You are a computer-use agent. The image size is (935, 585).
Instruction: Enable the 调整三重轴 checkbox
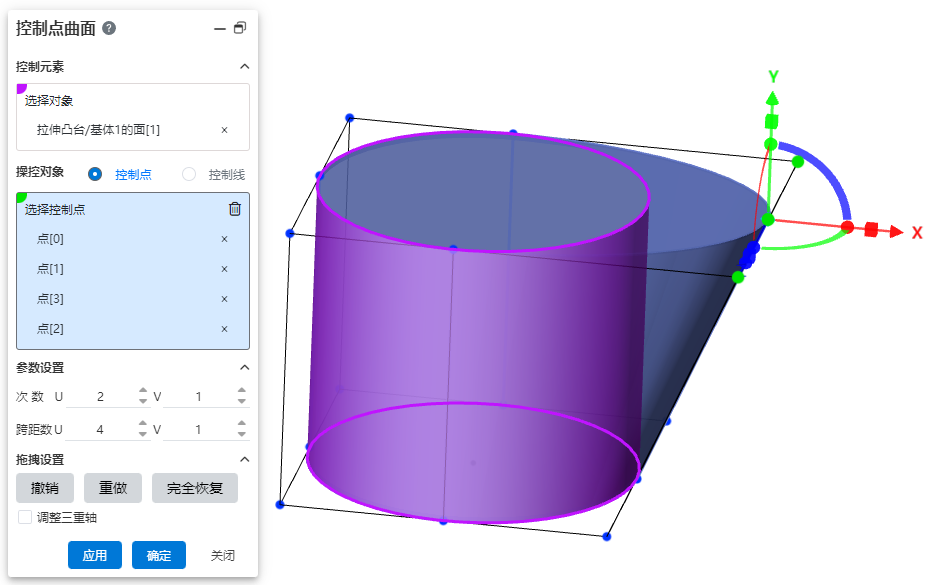[25, 517]
